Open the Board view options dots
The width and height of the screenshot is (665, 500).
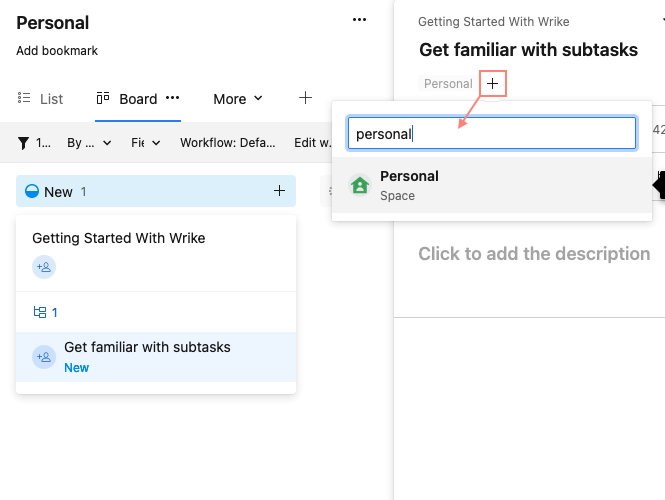(x=172, y=98)
